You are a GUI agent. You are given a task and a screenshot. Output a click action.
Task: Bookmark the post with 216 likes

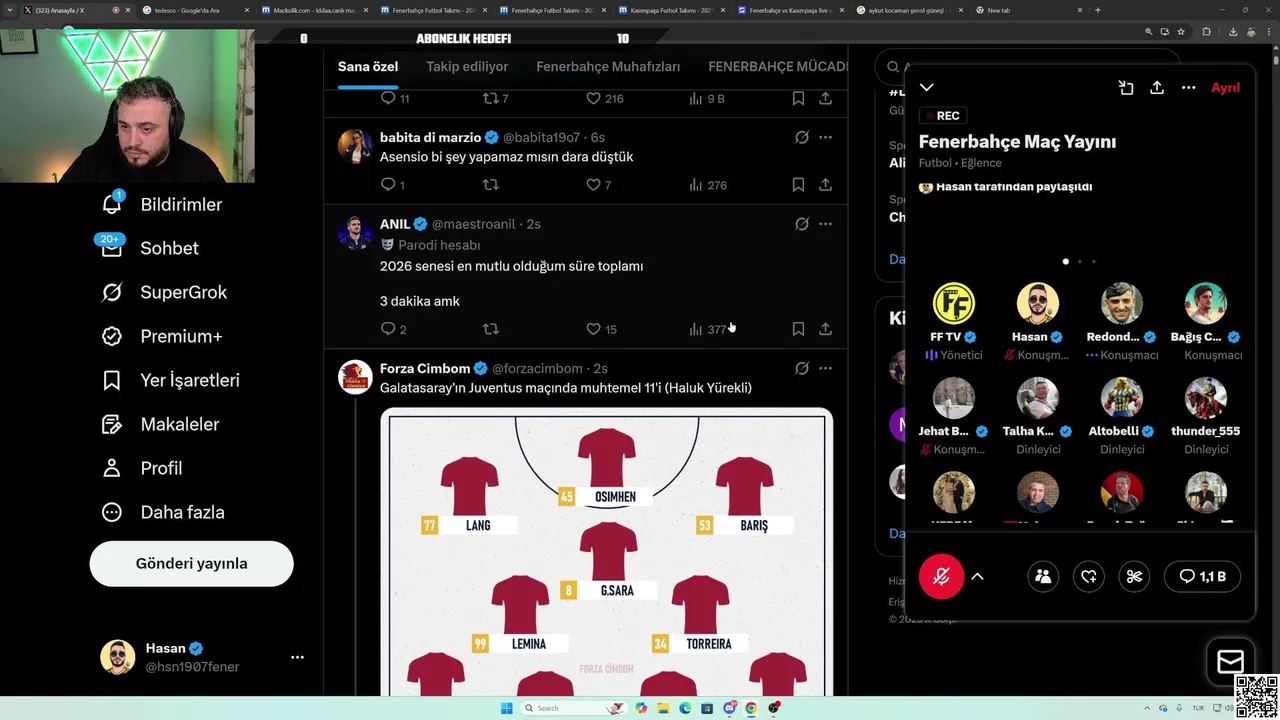798,99
